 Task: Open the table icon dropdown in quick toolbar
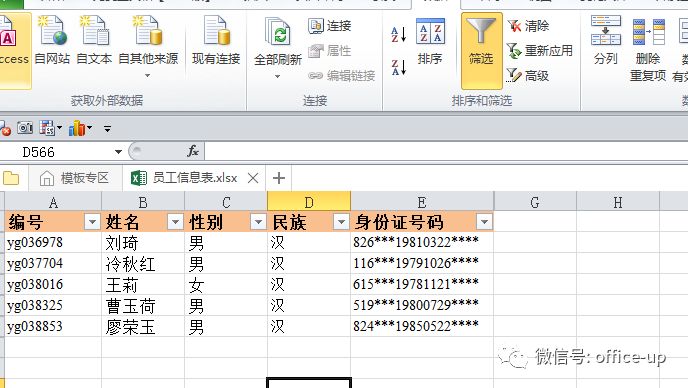click(59, 128)
